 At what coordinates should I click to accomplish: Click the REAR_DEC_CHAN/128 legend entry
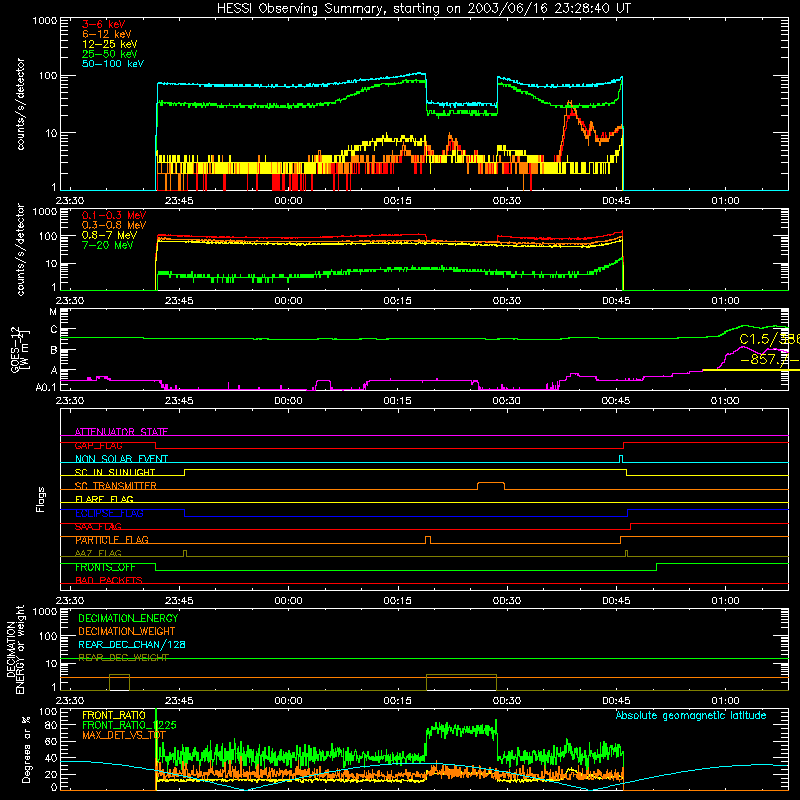tap(132, 644)
